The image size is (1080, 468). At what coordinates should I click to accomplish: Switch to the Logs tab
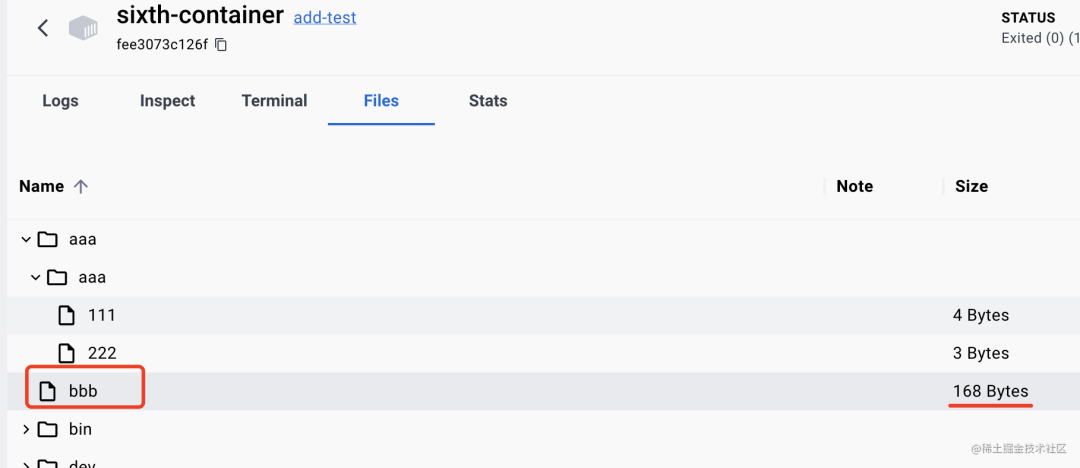(x=60, y=101)
